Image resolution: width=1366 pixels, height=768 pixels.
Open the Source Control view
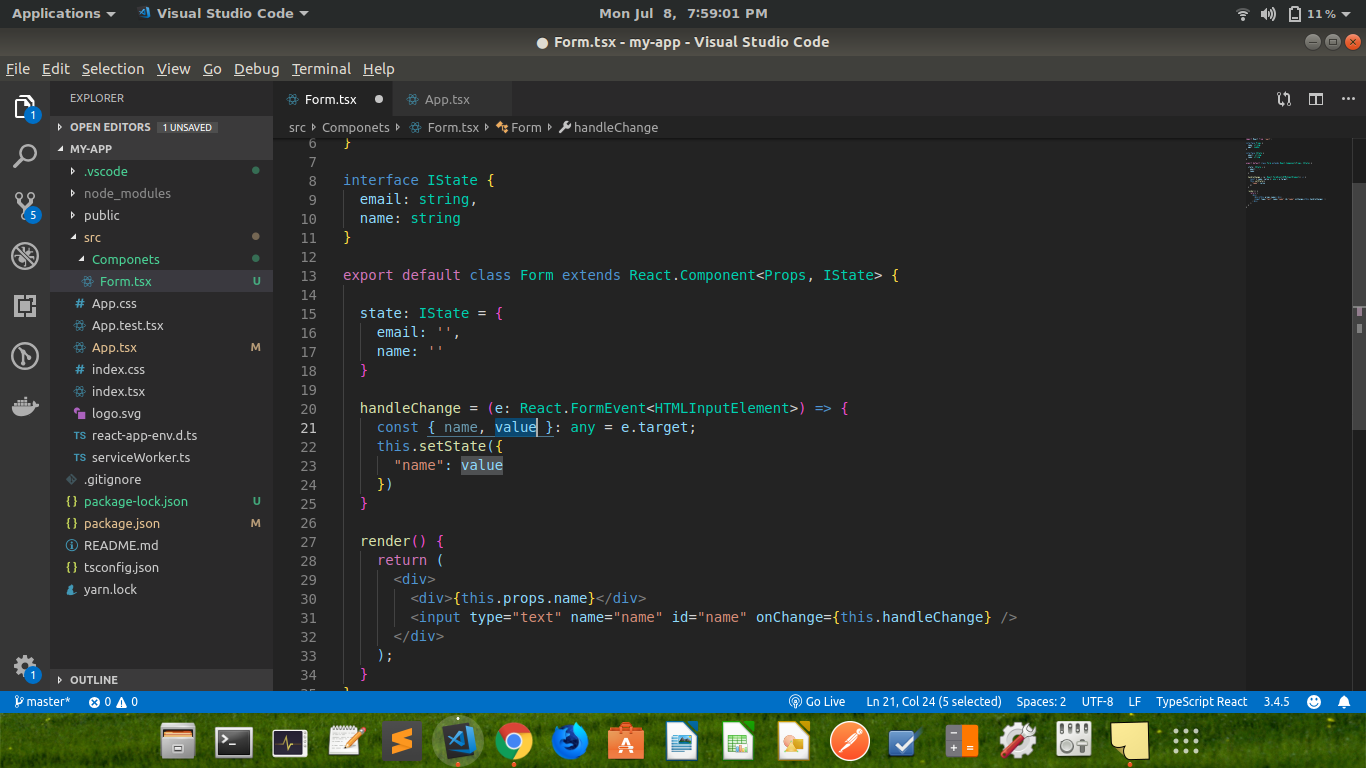coord(25,206)
